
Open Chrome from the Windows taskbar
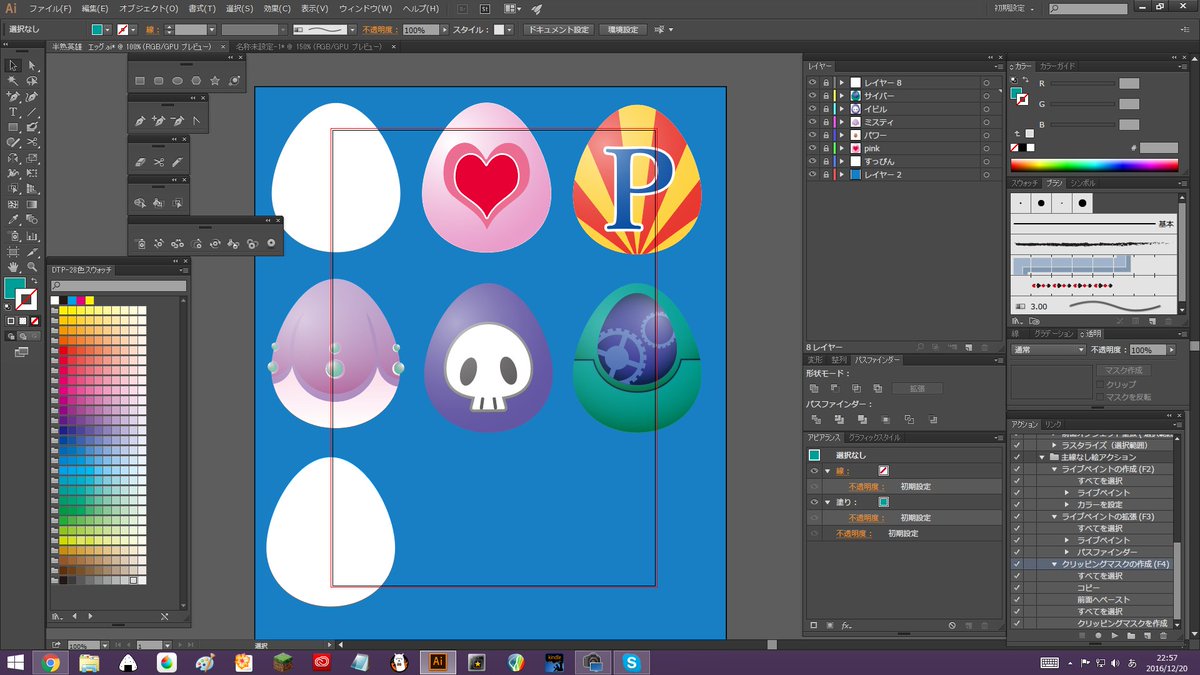click(50, 662)
